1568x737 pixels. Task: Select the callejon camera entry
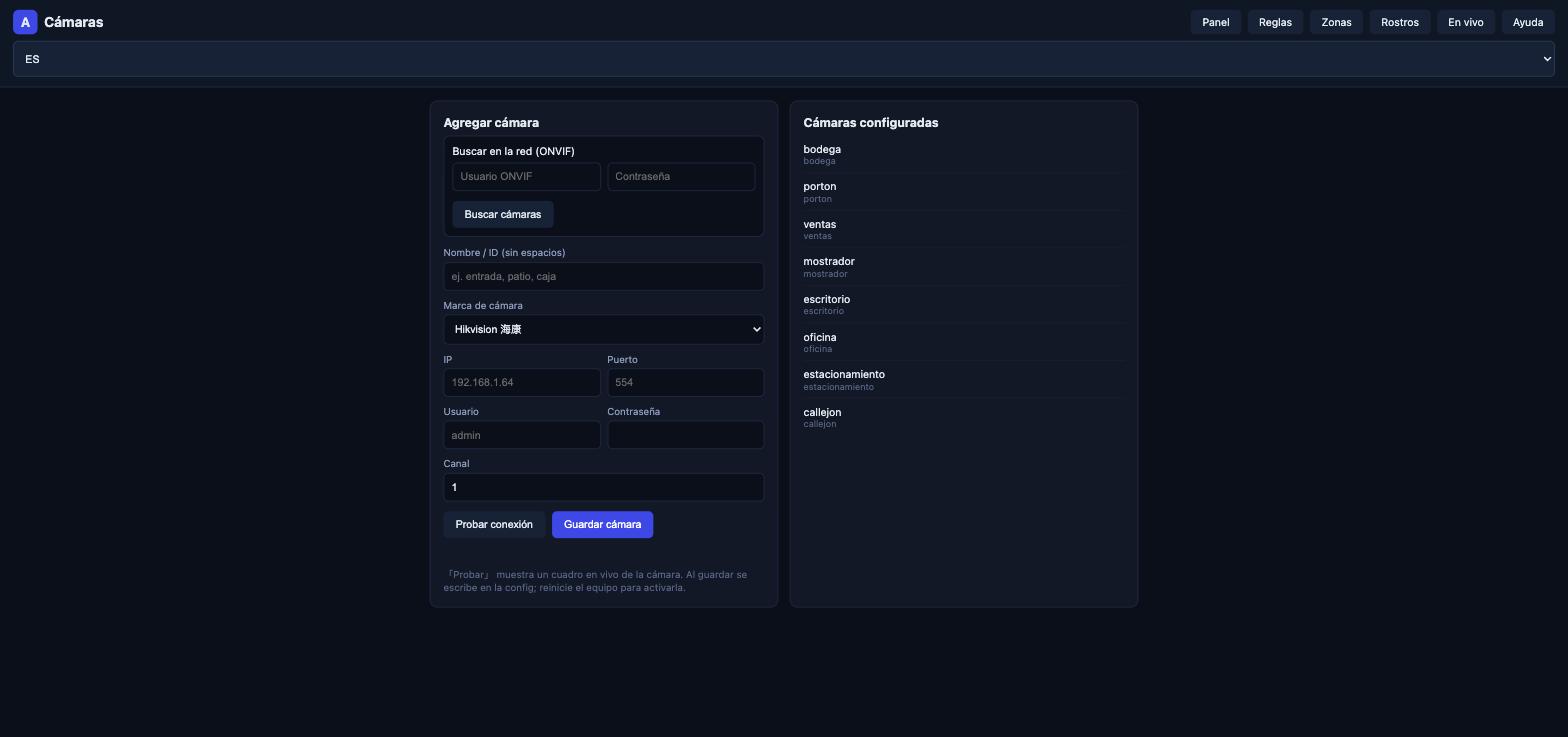pyautogui.click(x=964, y=418)
